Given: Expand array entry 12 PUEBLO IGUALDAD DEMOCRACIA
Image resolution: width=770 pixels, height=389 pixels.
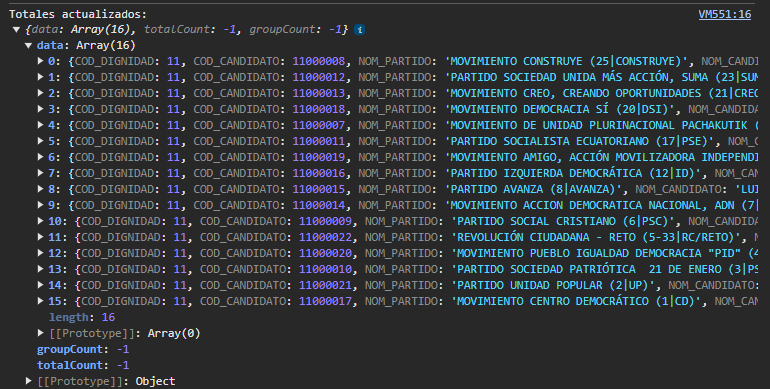Looking at the screenshot, I should point(41,253).
